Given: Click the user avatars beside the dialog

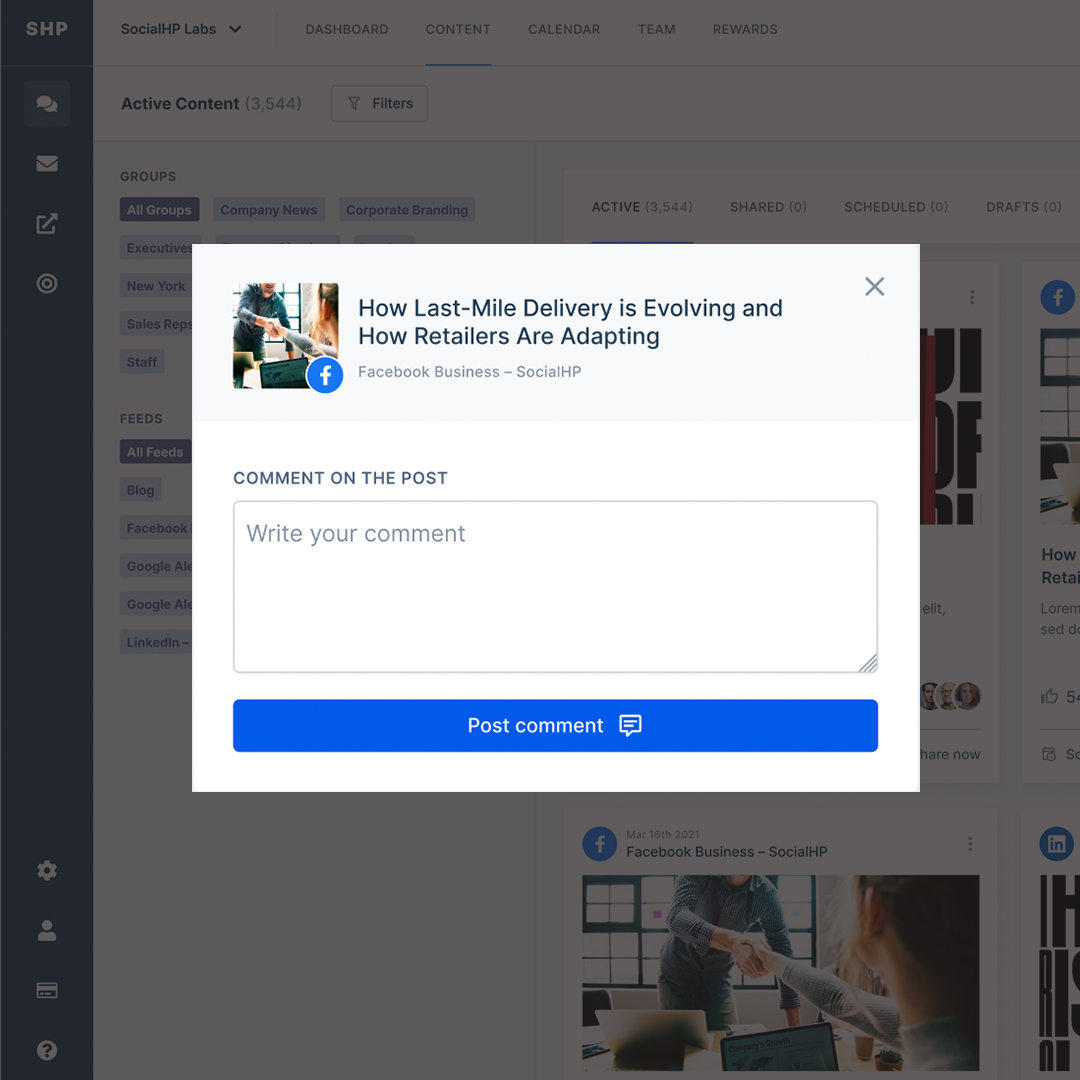Looking at the screenshot, I should click(x=951, y=696).
